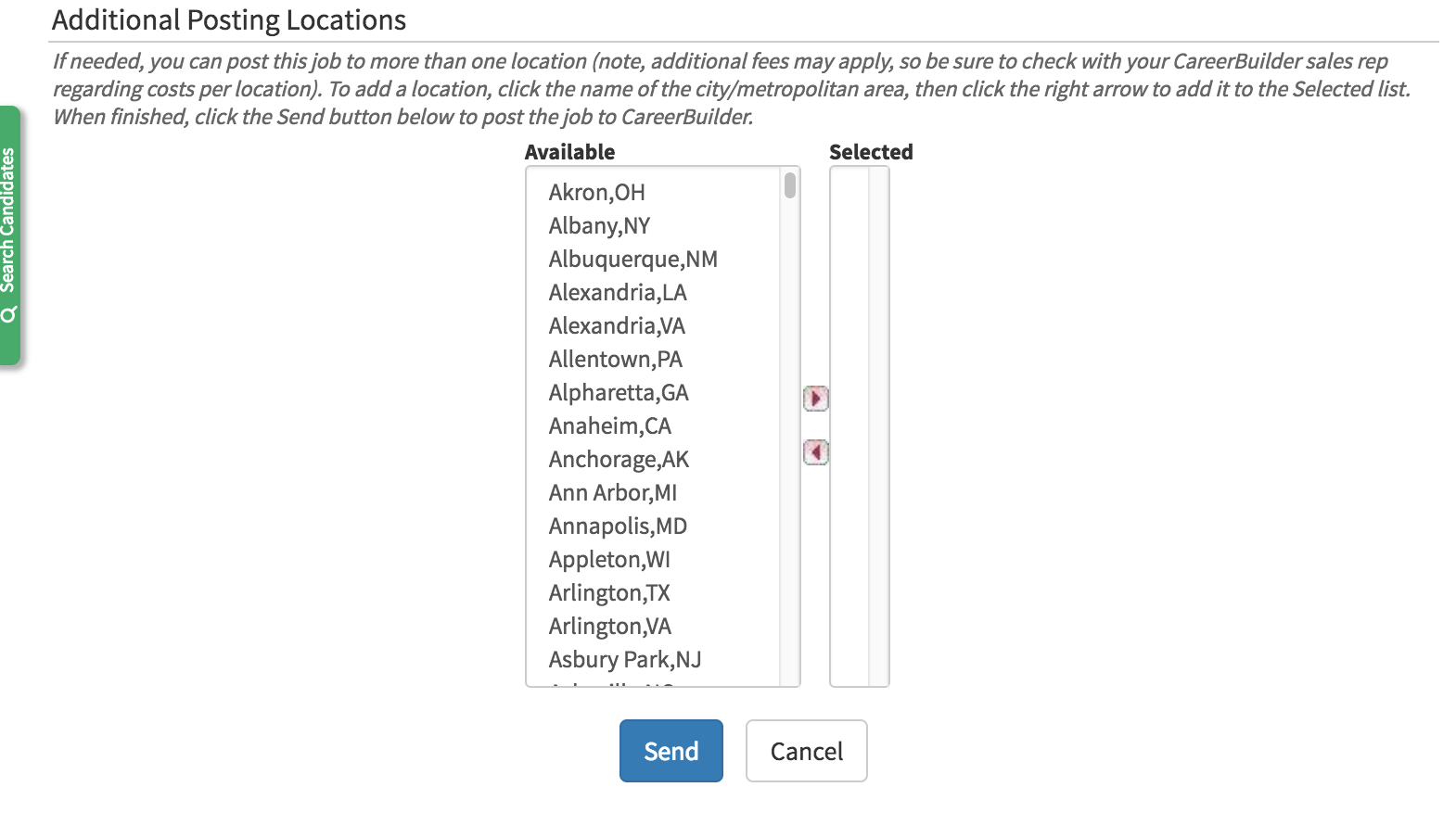The width and height of the screenshot is (1456, 825).
Task: Select Anaheim,CA location
Action: 609,426
